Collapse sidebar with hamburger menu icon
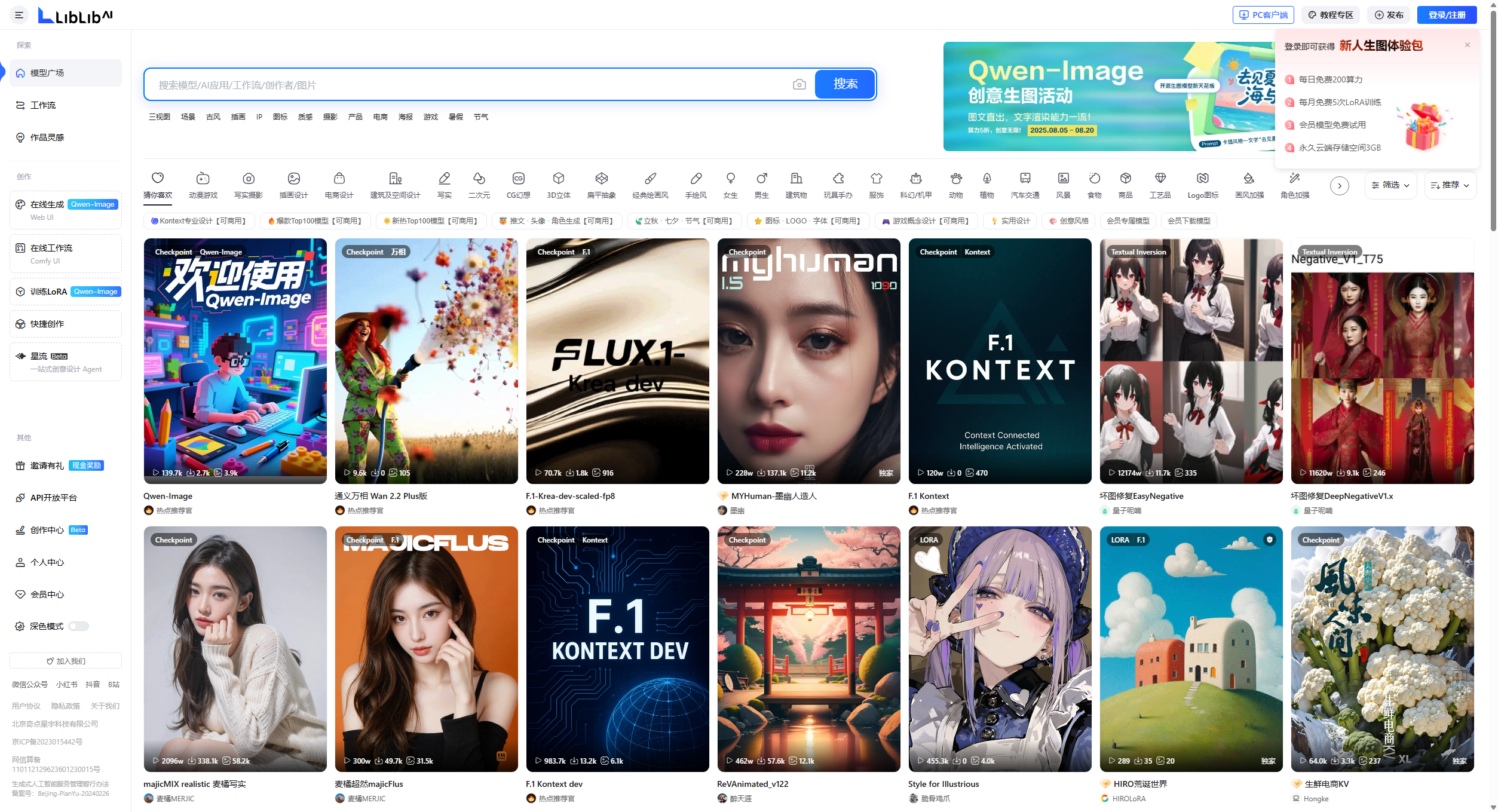The width and height of the screenshot is (1498, 812). tap(19, 15)
